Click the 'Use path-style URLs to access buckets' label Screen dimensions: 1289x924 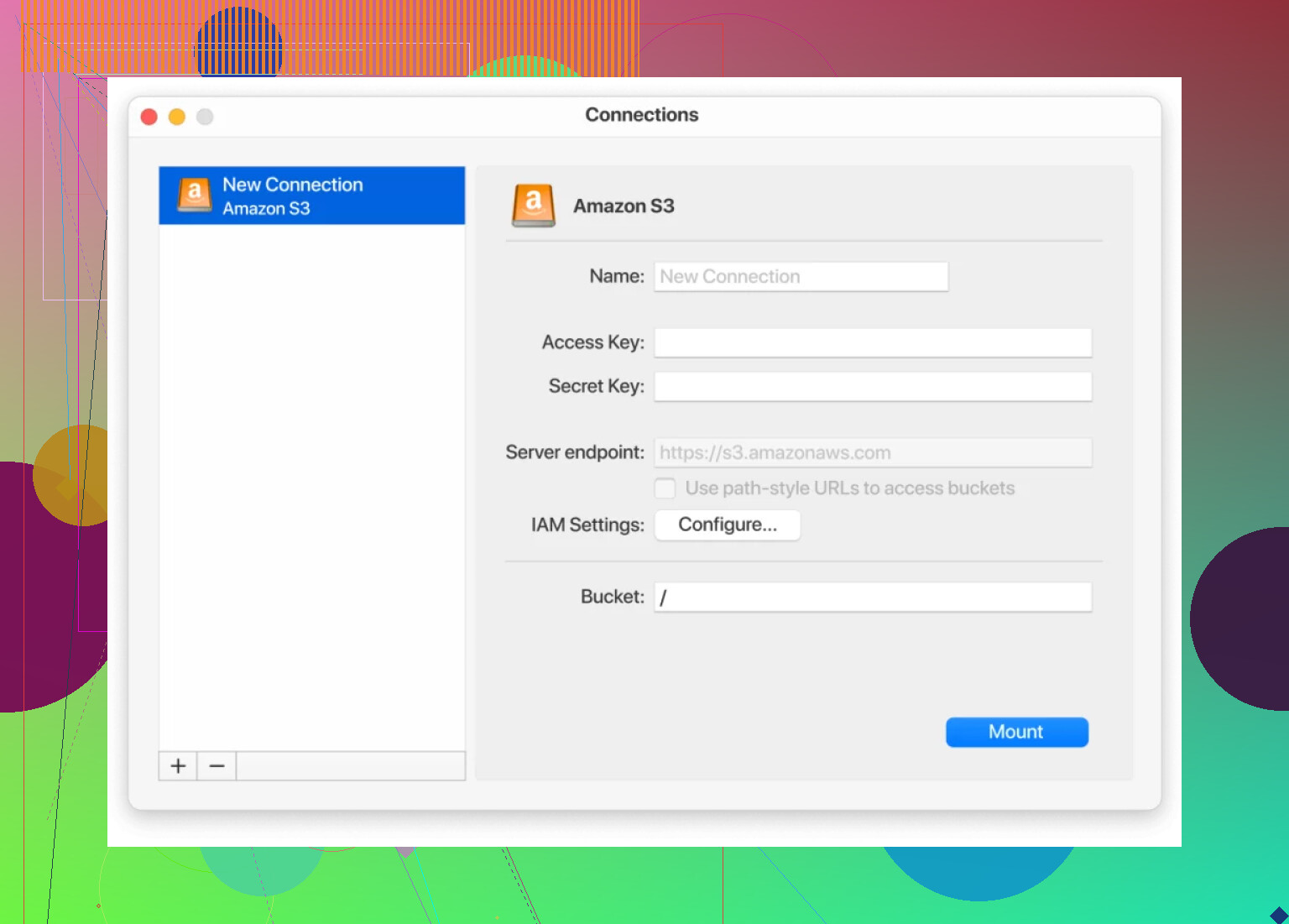849,488
